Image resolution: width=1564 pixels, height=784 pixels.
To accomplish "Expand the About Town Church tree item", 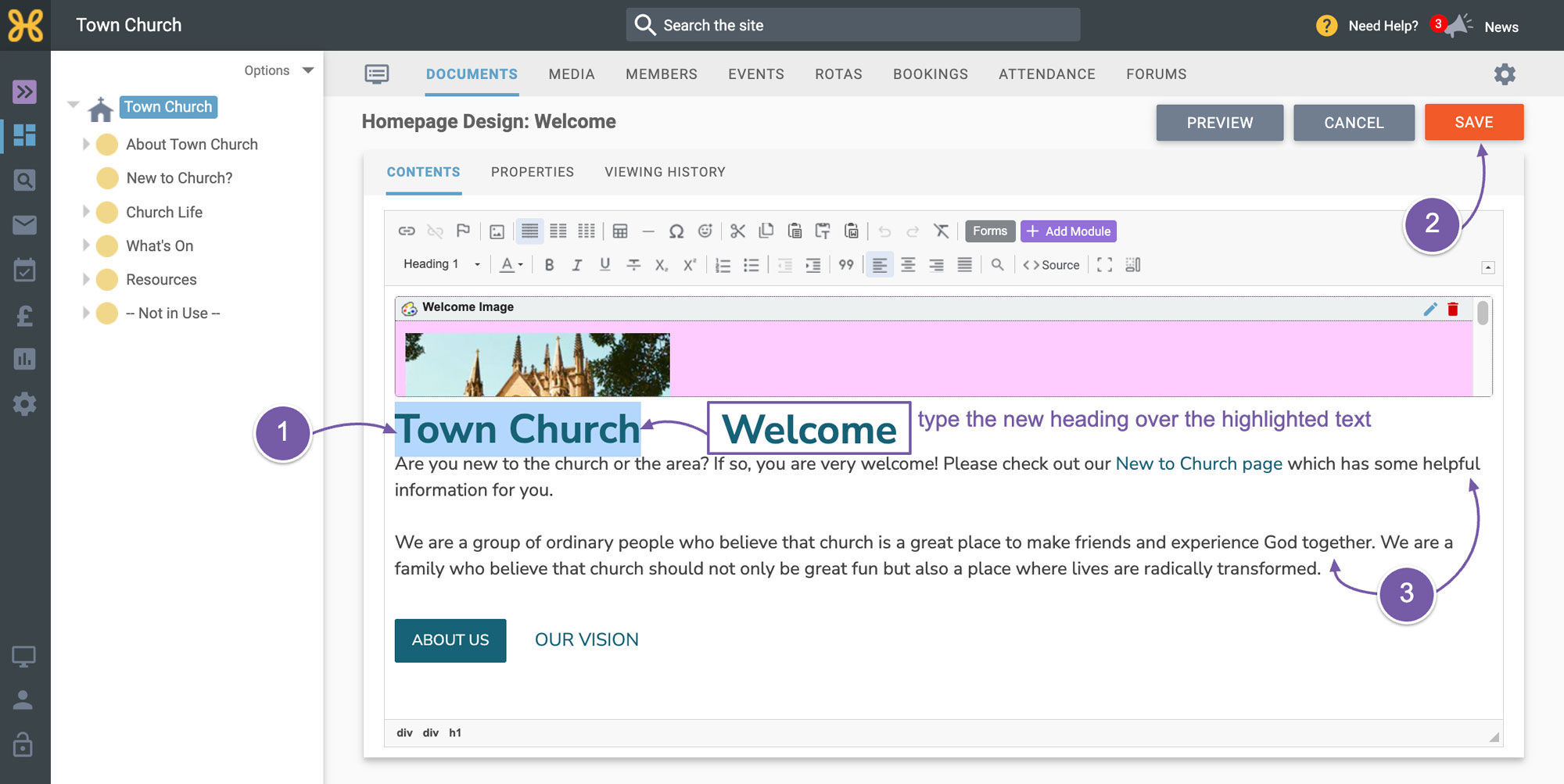I will tap(86, 144).
